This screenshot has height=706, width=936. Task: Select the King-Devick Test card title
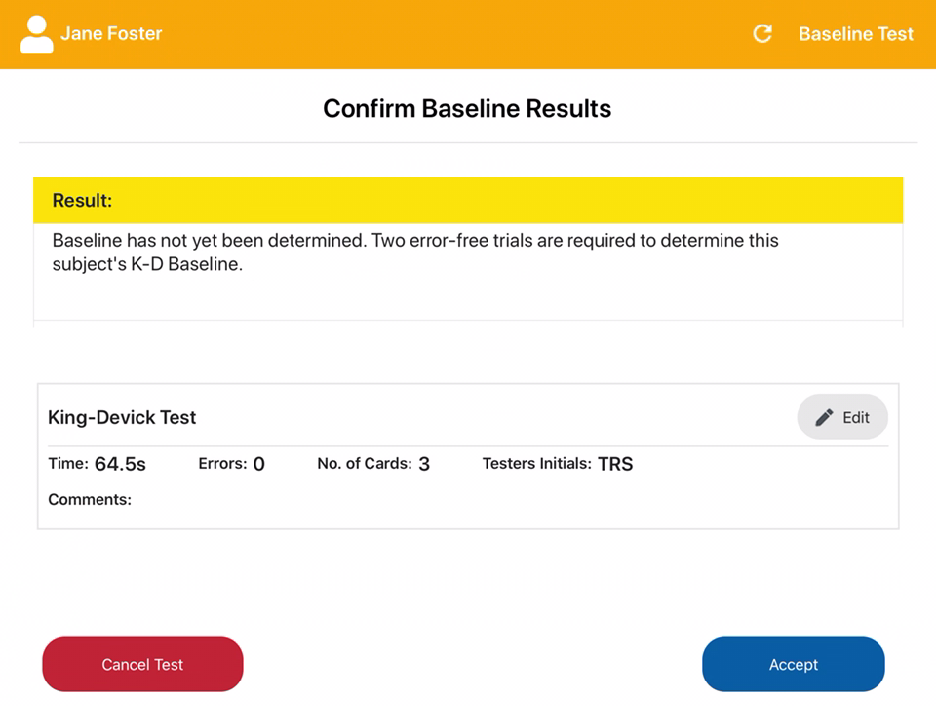122,417
